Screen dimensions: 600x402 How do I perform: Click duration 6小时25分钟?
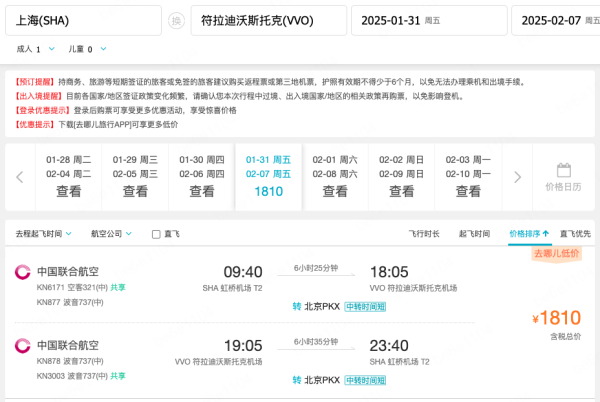click(x=316, y=268)
